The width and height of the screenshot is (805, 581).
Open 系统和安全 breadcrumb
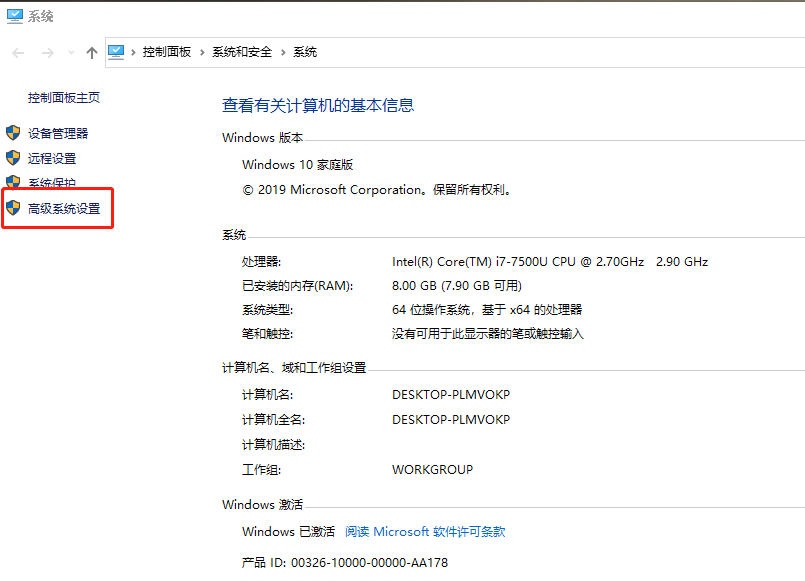pos(242,52)
